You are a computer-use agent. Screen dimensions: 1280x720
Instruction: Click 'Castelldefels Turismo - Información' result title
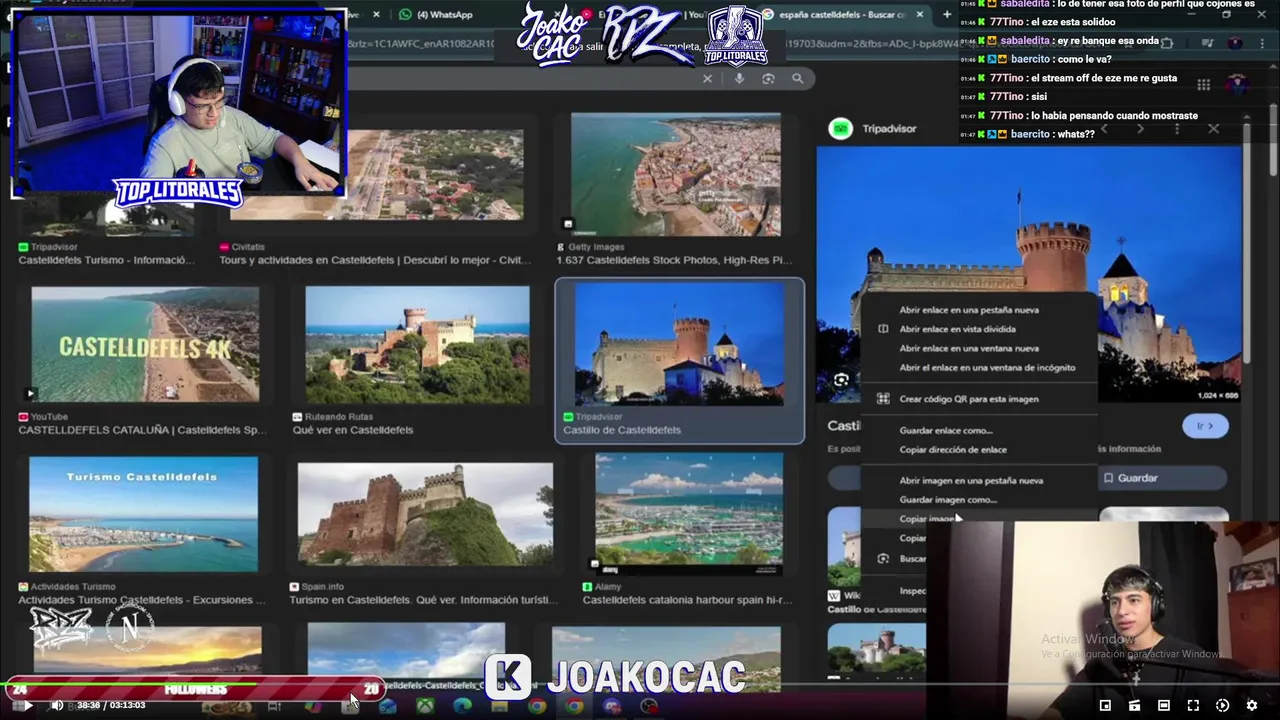106,260
